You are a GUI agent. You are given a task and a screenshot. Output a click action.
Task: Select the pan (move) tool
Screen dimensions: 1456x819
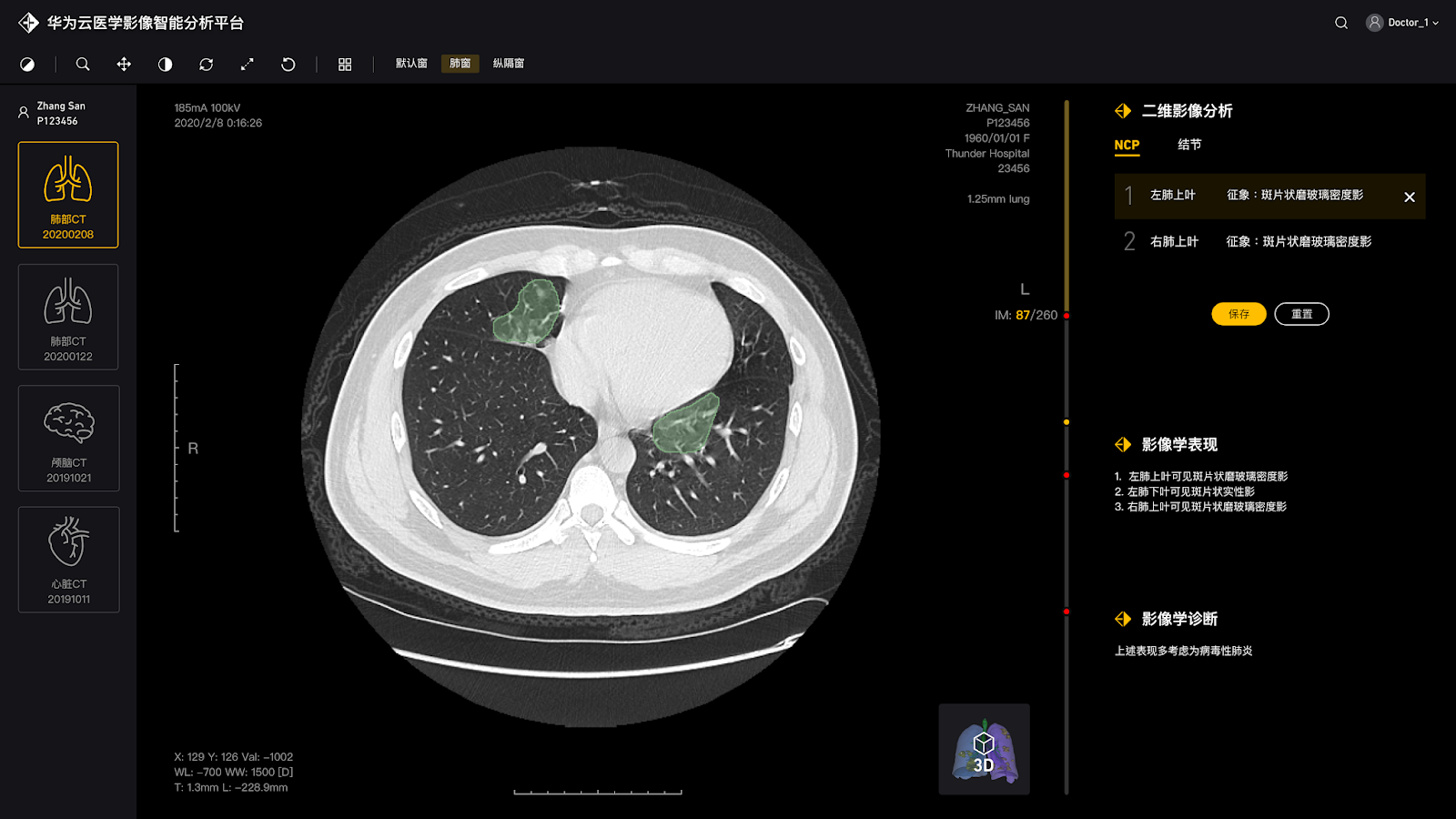[123, 65]
